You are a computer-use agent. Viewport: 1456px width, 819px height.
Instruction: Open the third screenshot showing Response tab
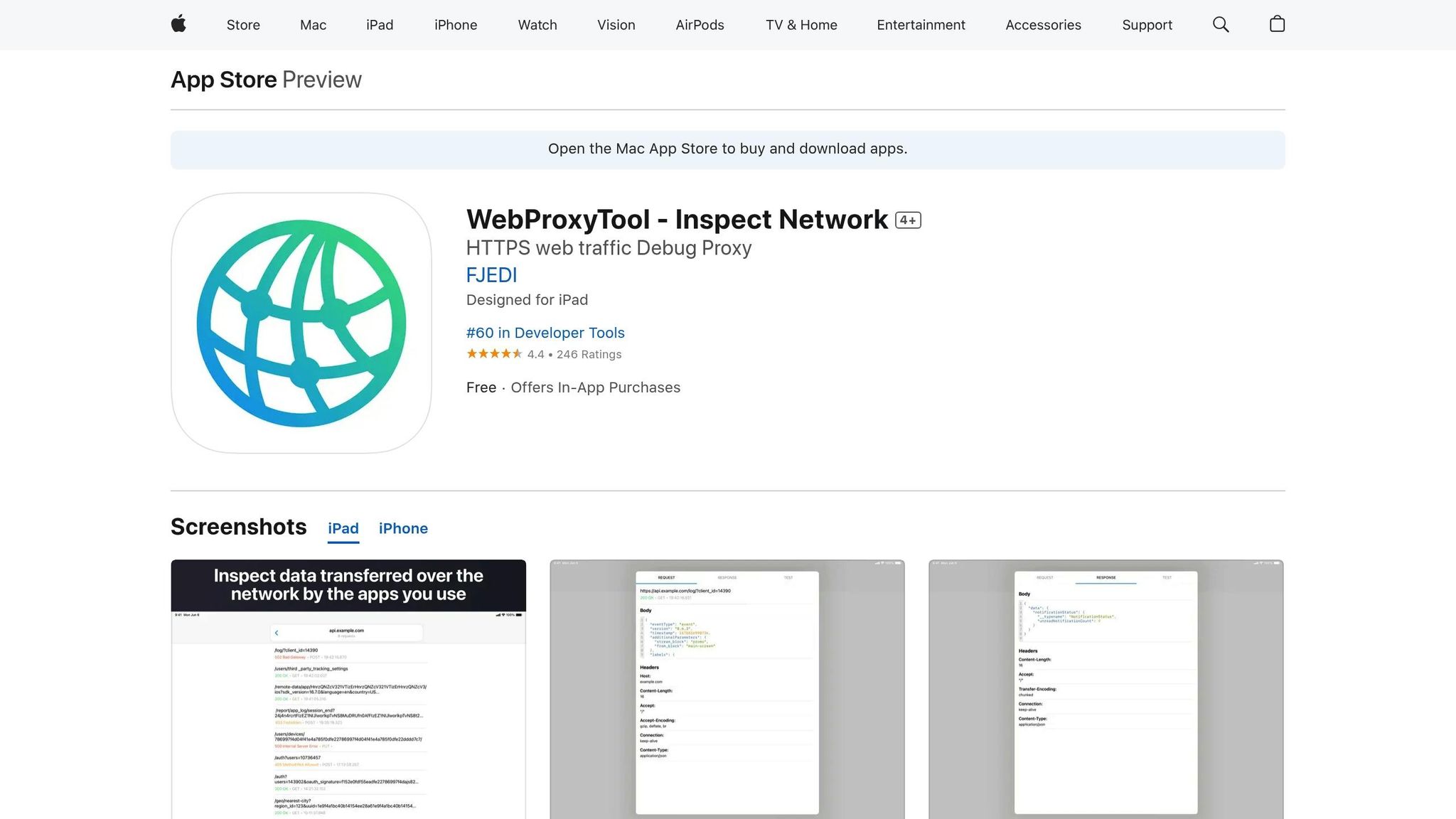pyautogui.click(x=1106, y=690)
